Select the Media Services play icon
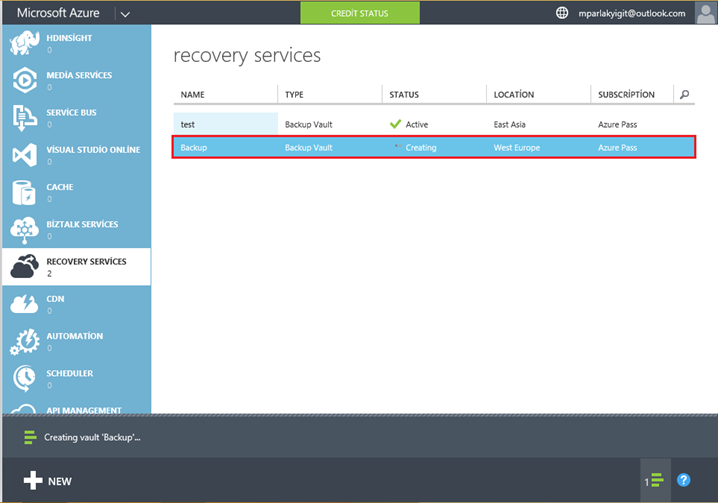The height and width of the screenshot is (503, 718). 24,80
